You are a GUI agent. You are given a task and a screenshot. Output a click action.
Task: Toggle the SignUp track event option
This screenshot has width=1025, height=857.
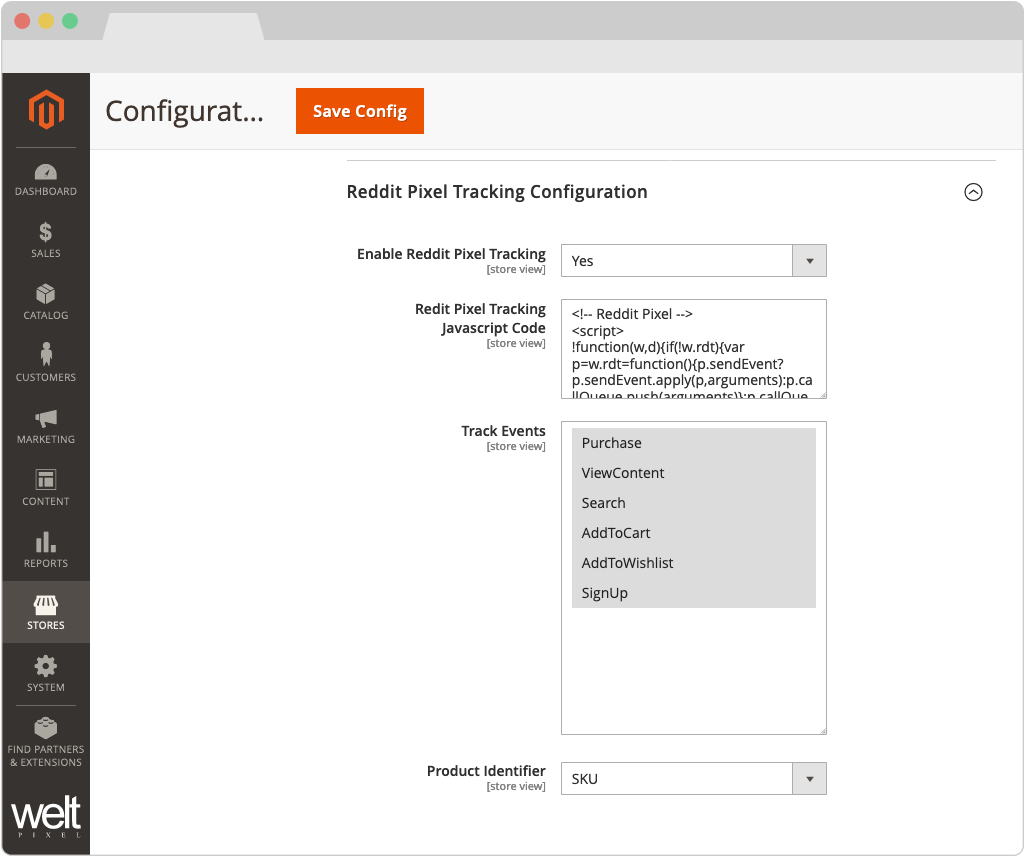pos(605,593)
